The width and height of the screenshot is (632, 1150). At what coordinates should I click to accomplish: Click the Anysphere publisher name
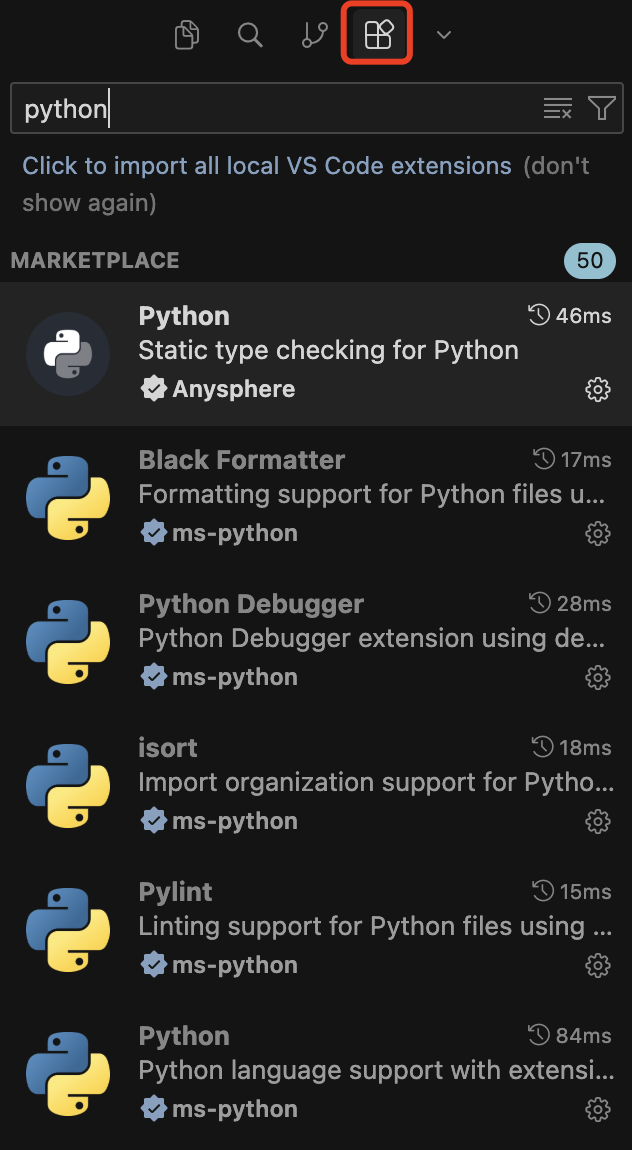[x=234, y=389]
